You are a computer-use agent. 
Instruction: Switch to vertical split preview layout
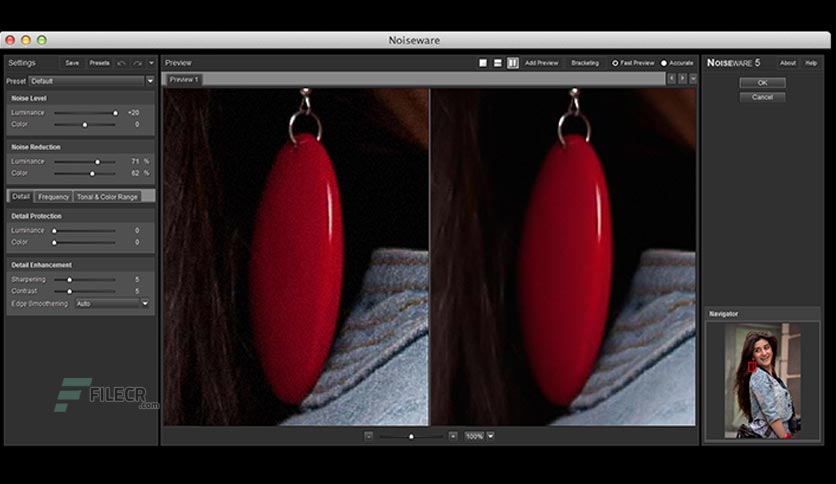(512, 63)
